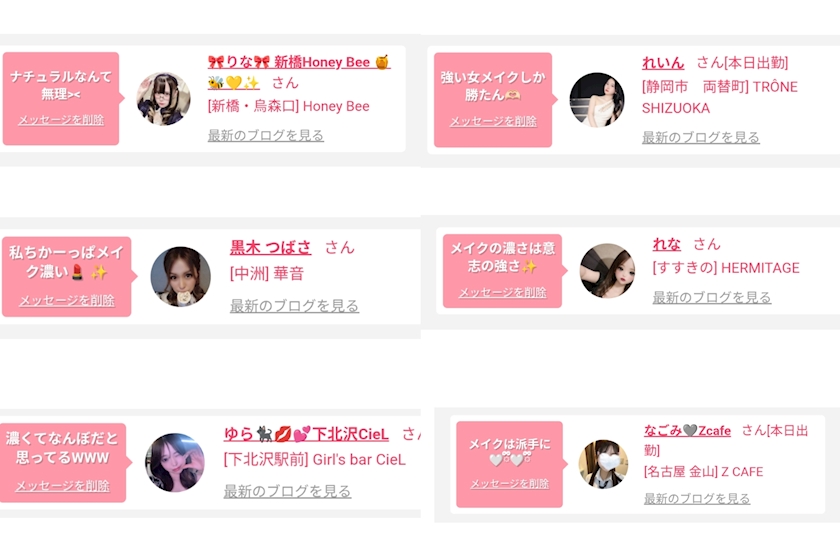The height and width of the screenshot is (560, 840).
Task: Open ゆら's profile photo thumbnail
Action: point(175,462)
